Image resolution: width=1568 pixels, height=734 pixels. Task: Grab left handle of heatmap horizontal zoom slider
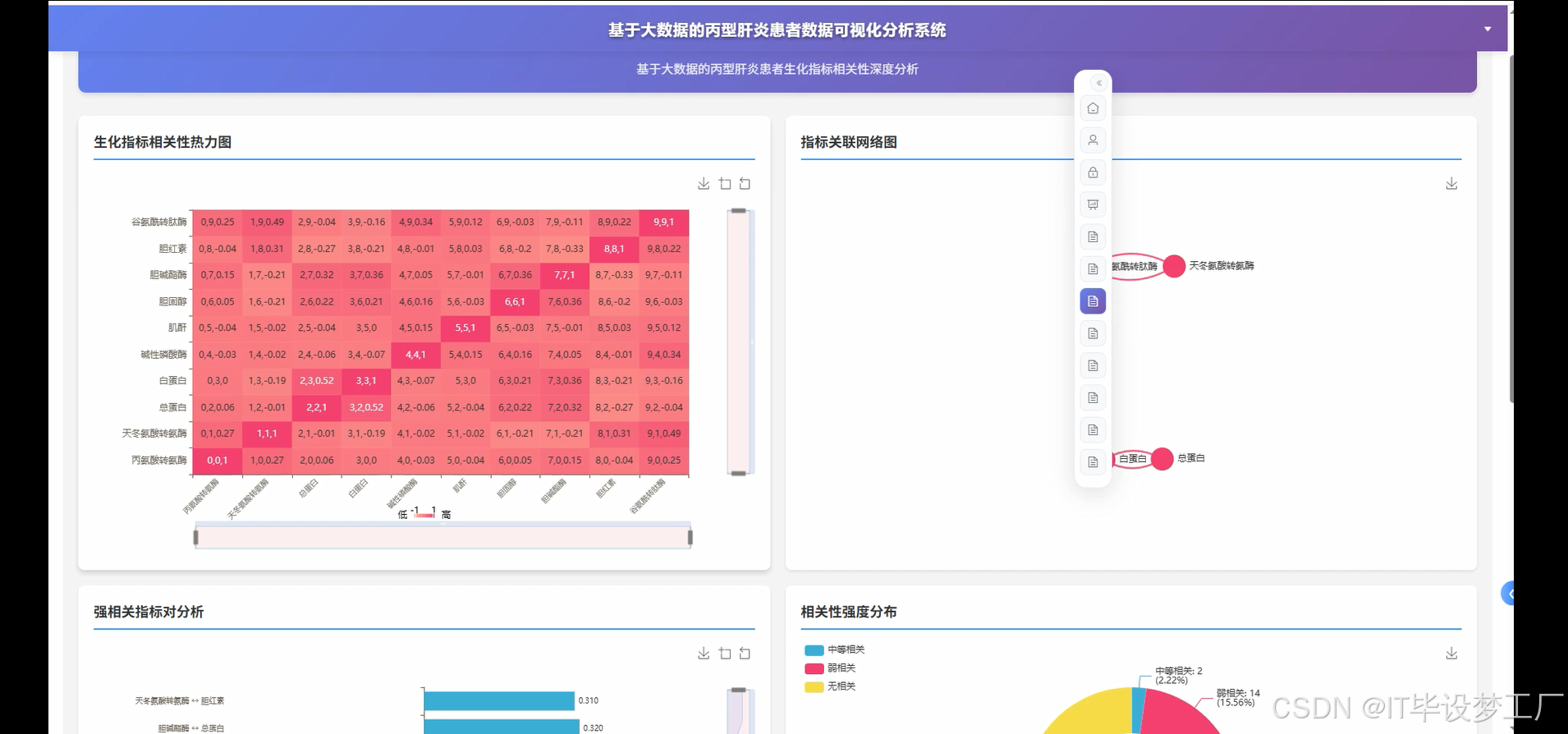[x=195, y=538]
